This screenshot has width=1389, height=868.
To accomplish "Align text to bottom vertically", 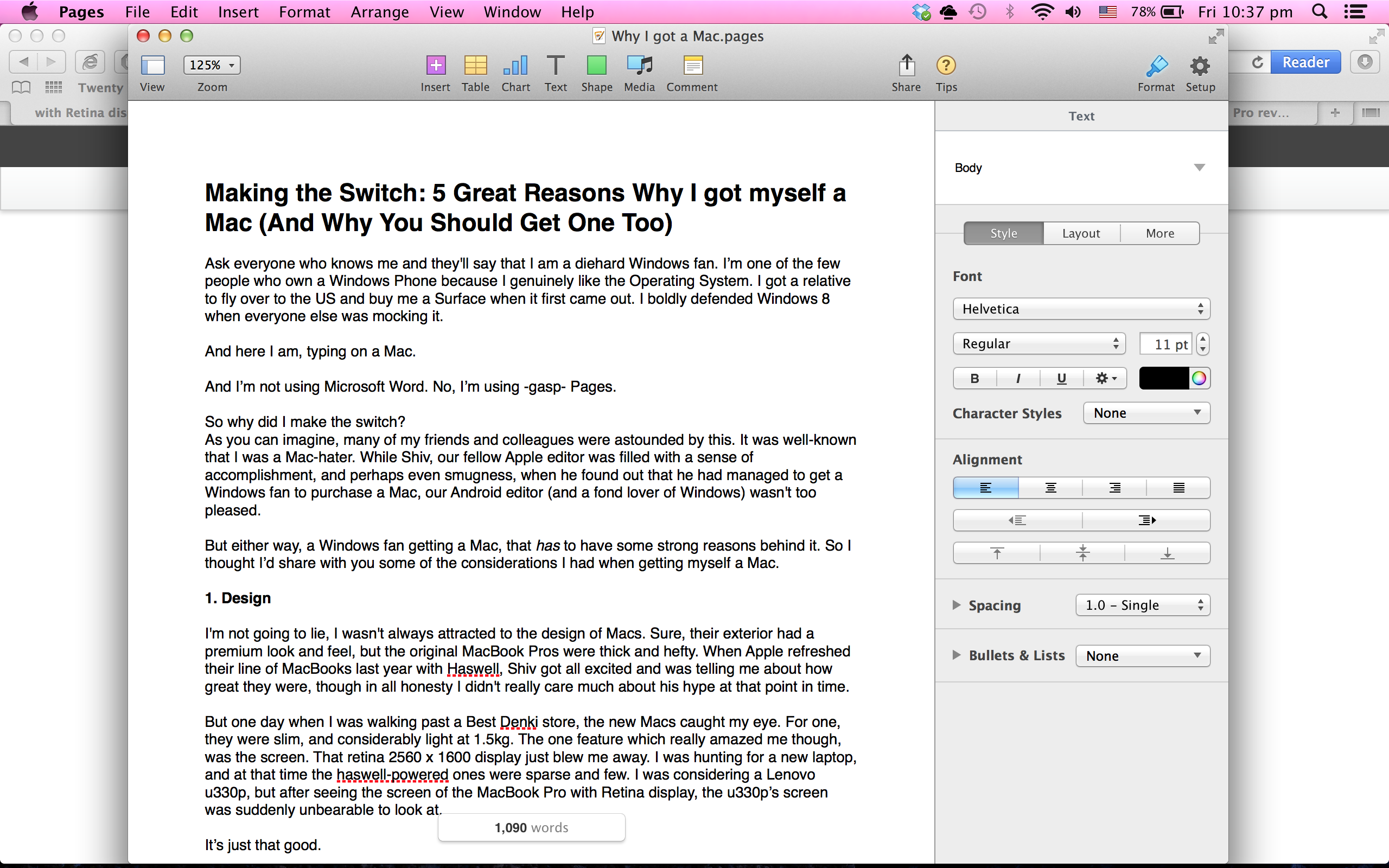I will 1168,553.
